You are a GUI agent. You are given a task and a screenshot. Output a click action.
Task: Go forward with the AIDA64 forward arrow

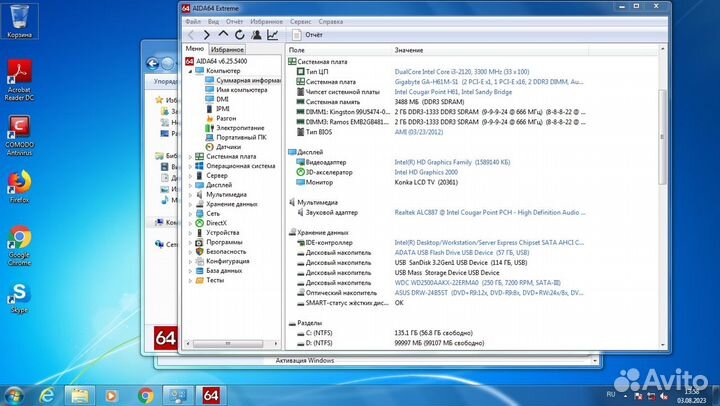point(207,35)
